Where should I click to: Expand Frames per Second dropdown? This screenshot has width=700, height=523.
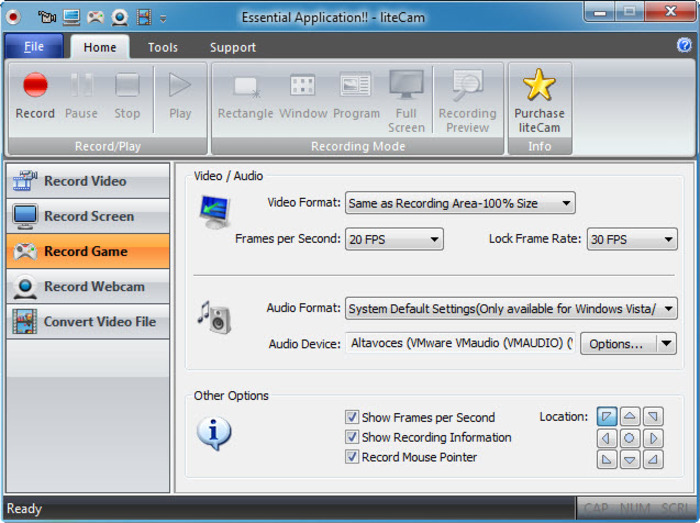394,240
